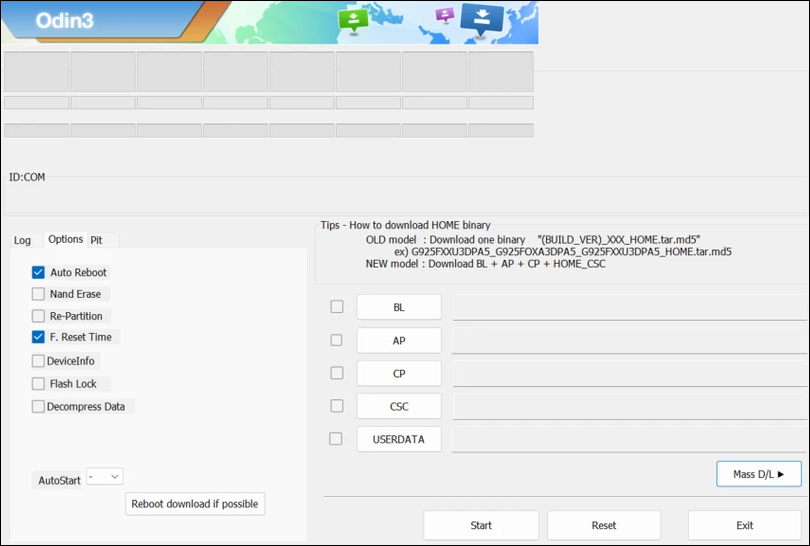Open the AutoStart dropdown
Viewport: 810px width, 546px height.
pos(105,478)
